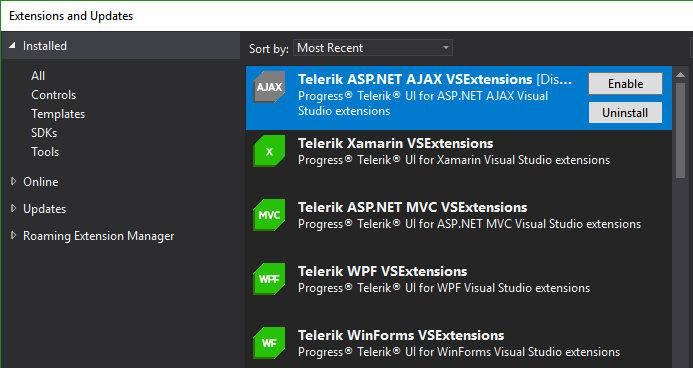693x368 pixels.
Task: Uninstall the Telerik ASP.NET AJAX extension
Action: click(625, 113)
